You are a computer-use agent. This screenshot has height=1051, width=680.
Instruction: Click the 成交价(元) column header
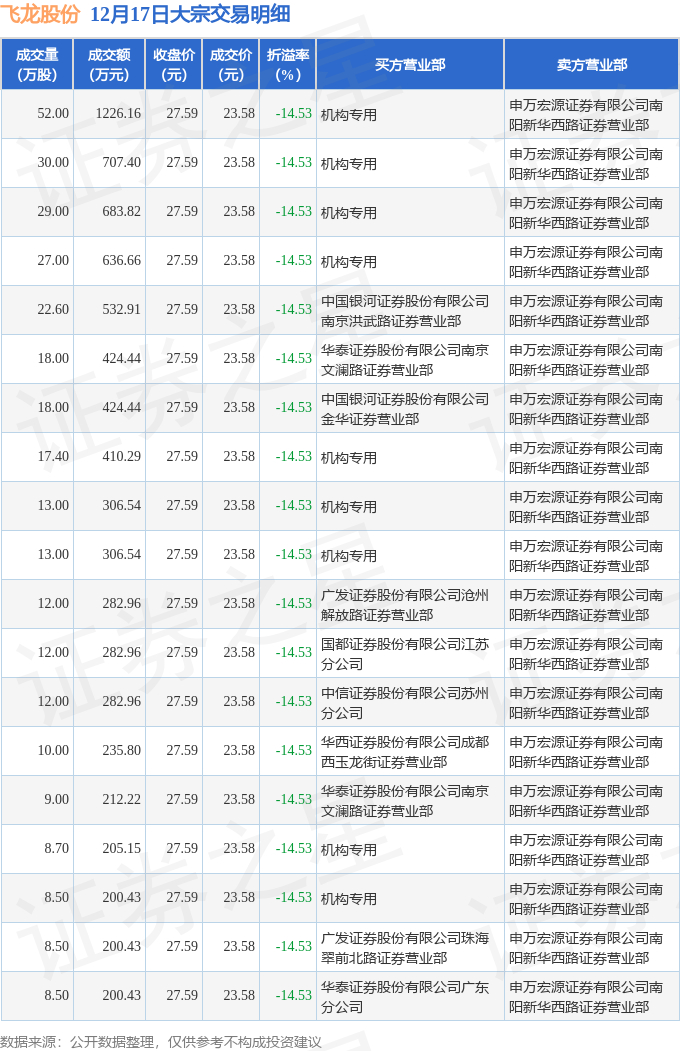[231, 65]
